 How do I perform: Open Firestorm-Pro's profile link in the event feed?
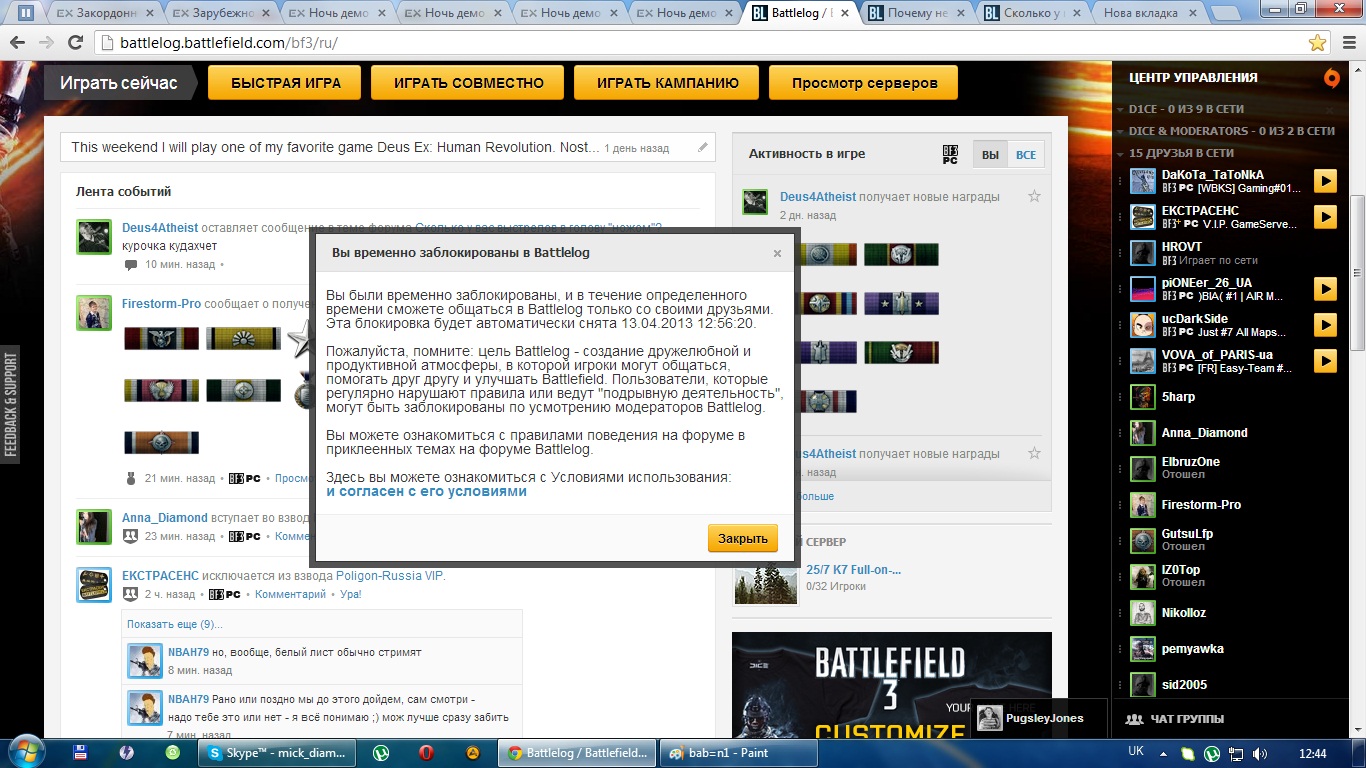161,304
